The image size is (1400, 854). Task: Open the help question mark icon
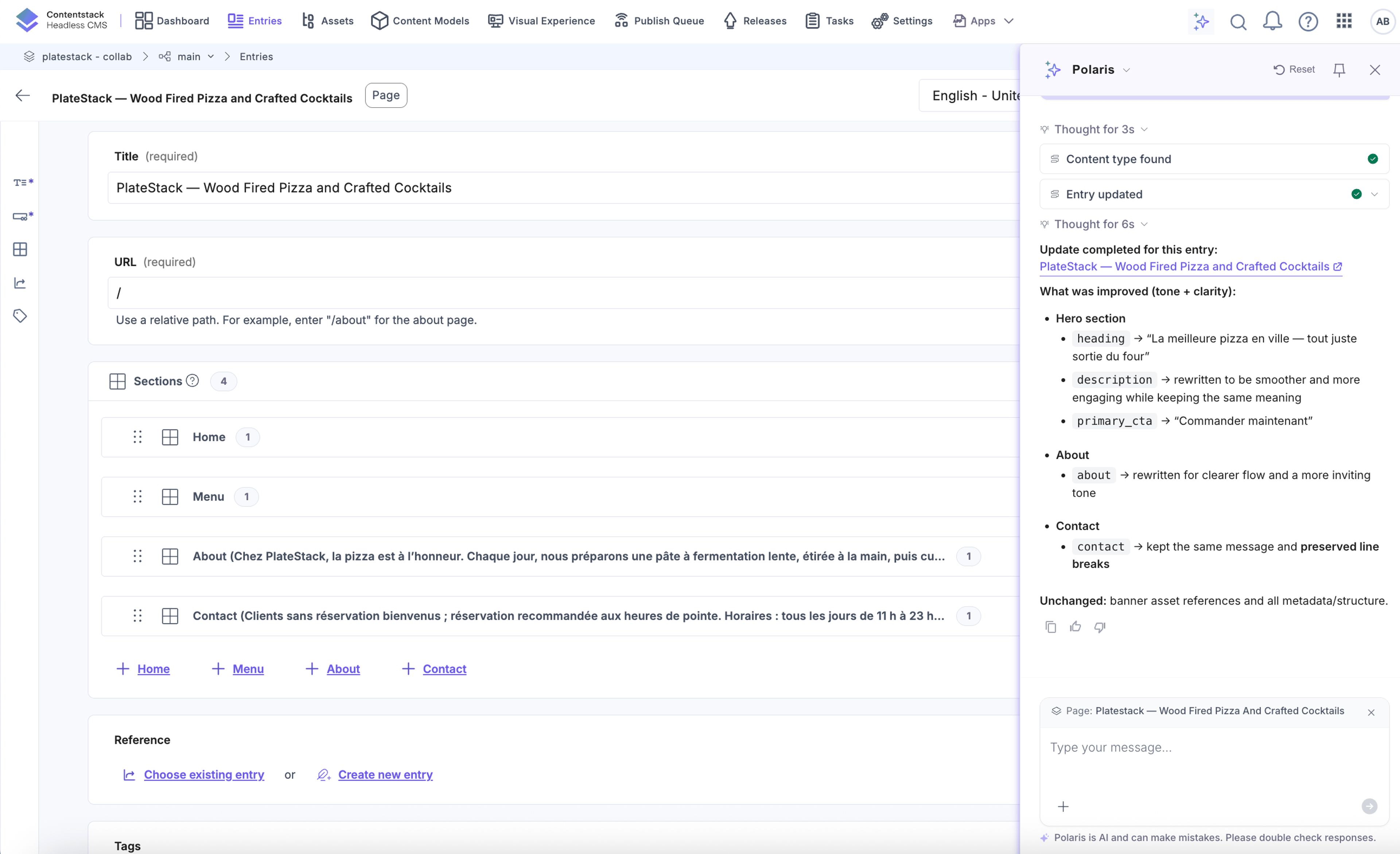[1308, 22]
